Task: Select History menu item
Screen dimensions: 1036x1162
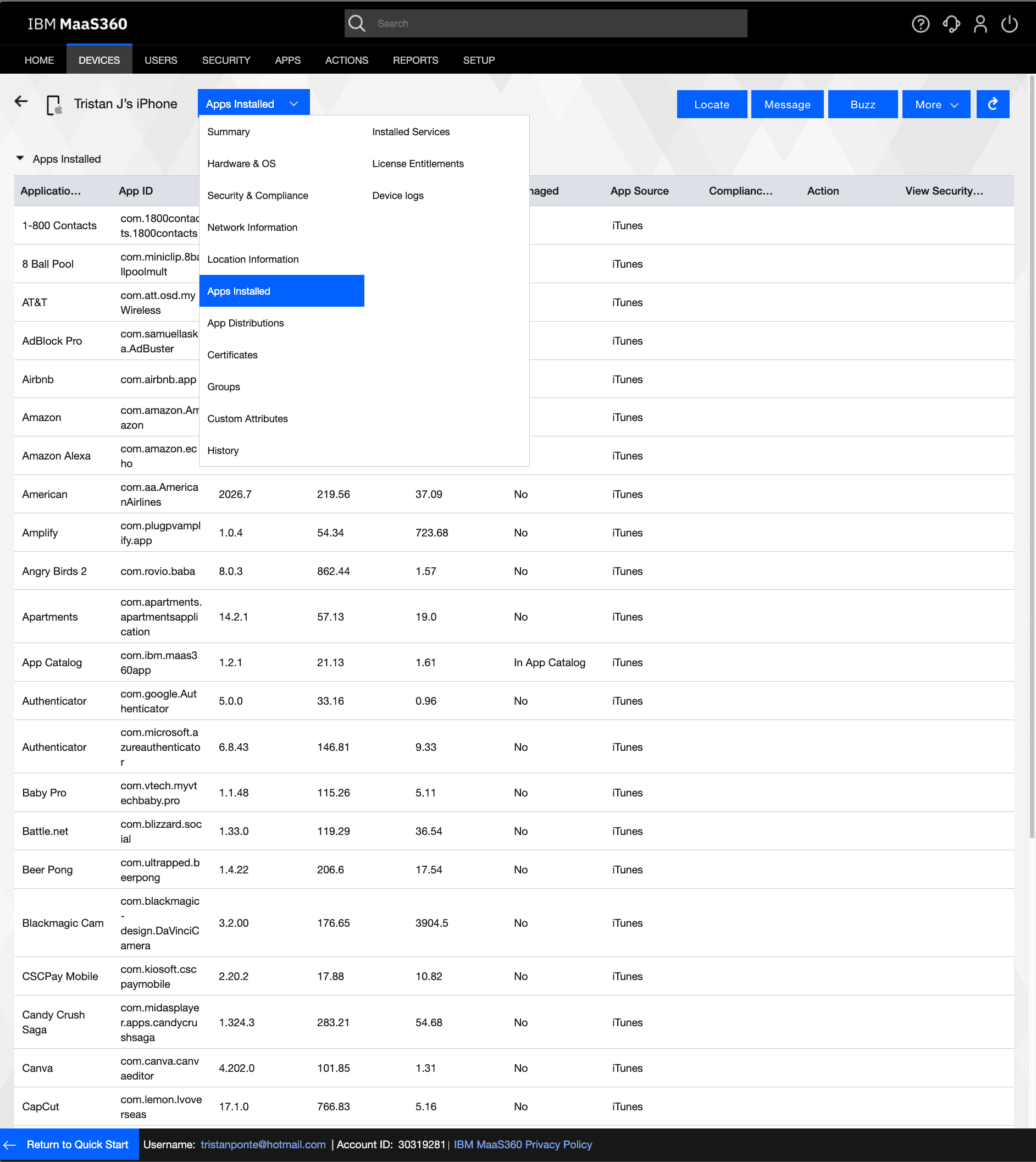Action: (x=282, y=450)
